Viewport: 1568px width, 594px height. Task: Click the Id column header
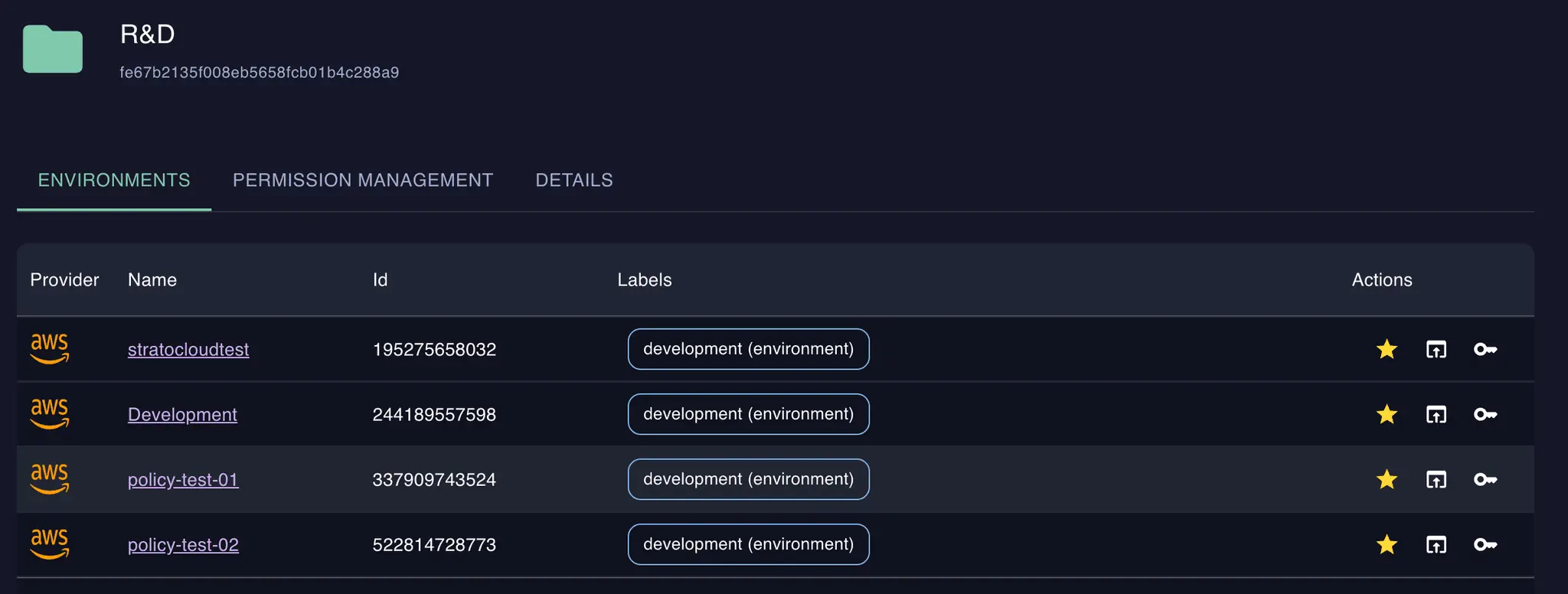click(x=380, y=279)
